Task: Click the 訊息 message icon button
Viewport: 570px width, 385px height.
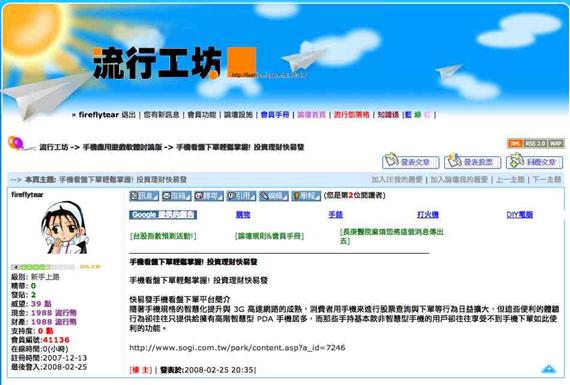Action: [x=144, y=196]
